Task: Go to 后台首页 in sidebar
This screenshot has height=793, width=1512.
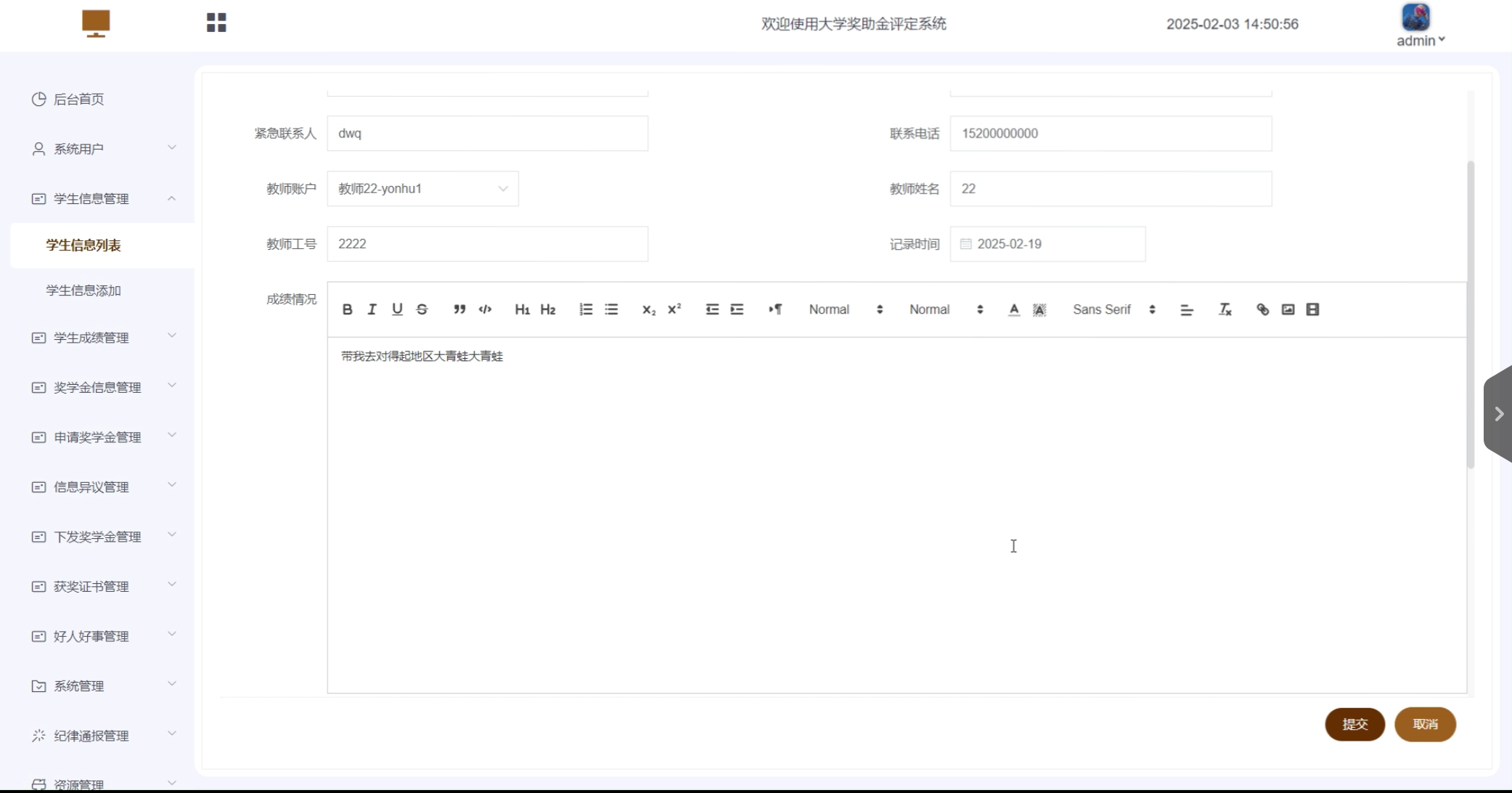Action: tap(78, 99)
